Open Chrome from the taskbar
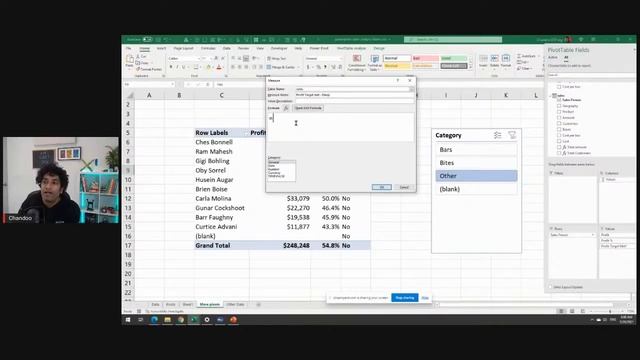The width and height of the screenshot is (640, 360). (x=180, y=320)
